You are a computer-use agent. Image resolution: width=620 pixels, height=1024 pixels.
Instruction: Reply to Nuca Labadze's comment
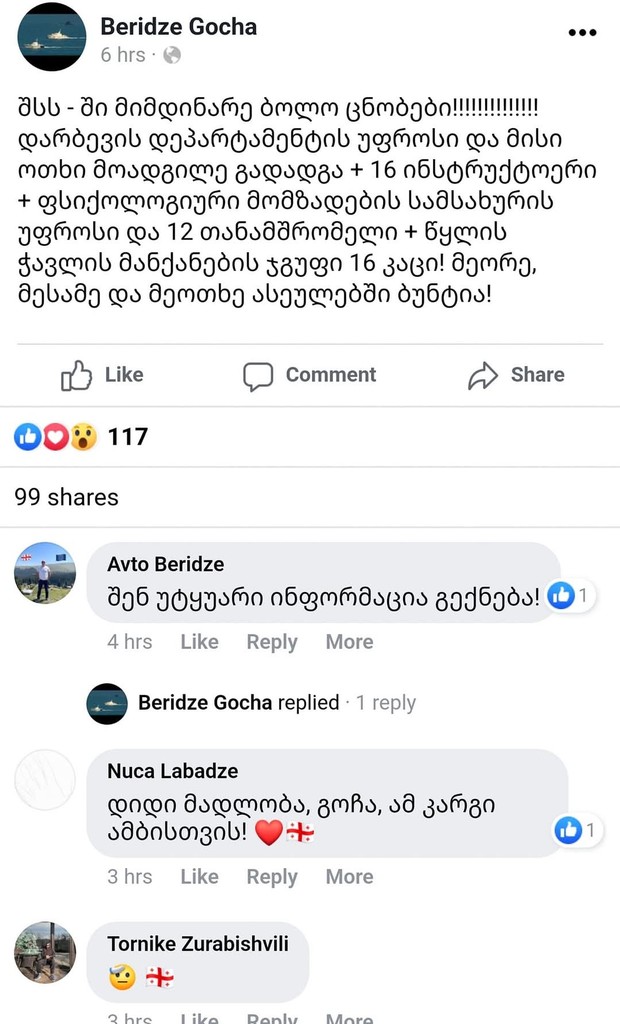point(271,877)
